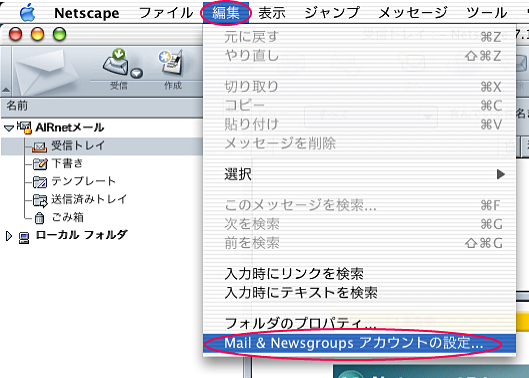529x378 pixels.
Task: Open the 受信 dropdown arrow
Action: [x=137, y=73]
